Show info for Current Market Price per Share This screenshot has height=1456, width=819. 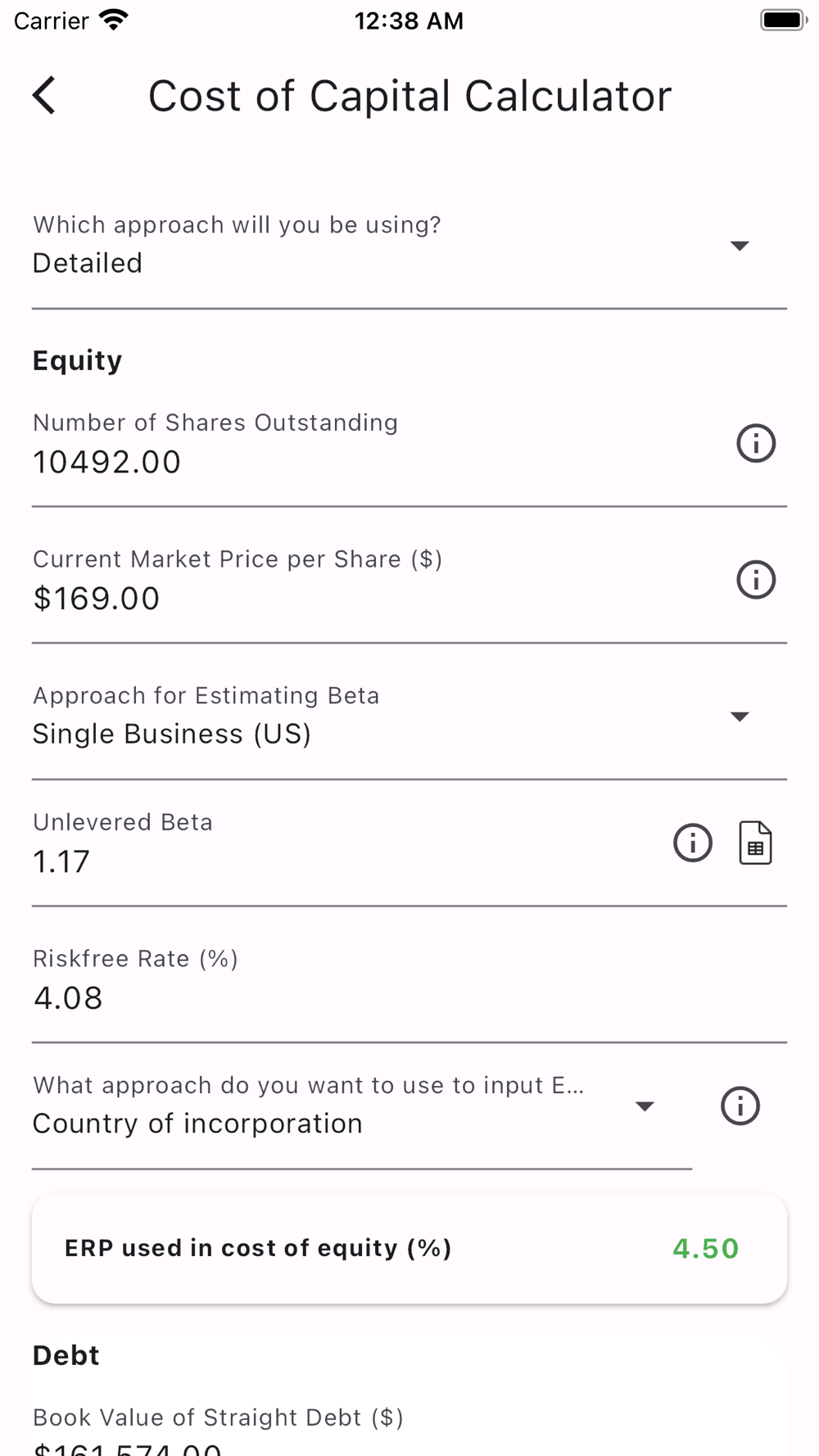pyautogui.click(x=755, y=581)
